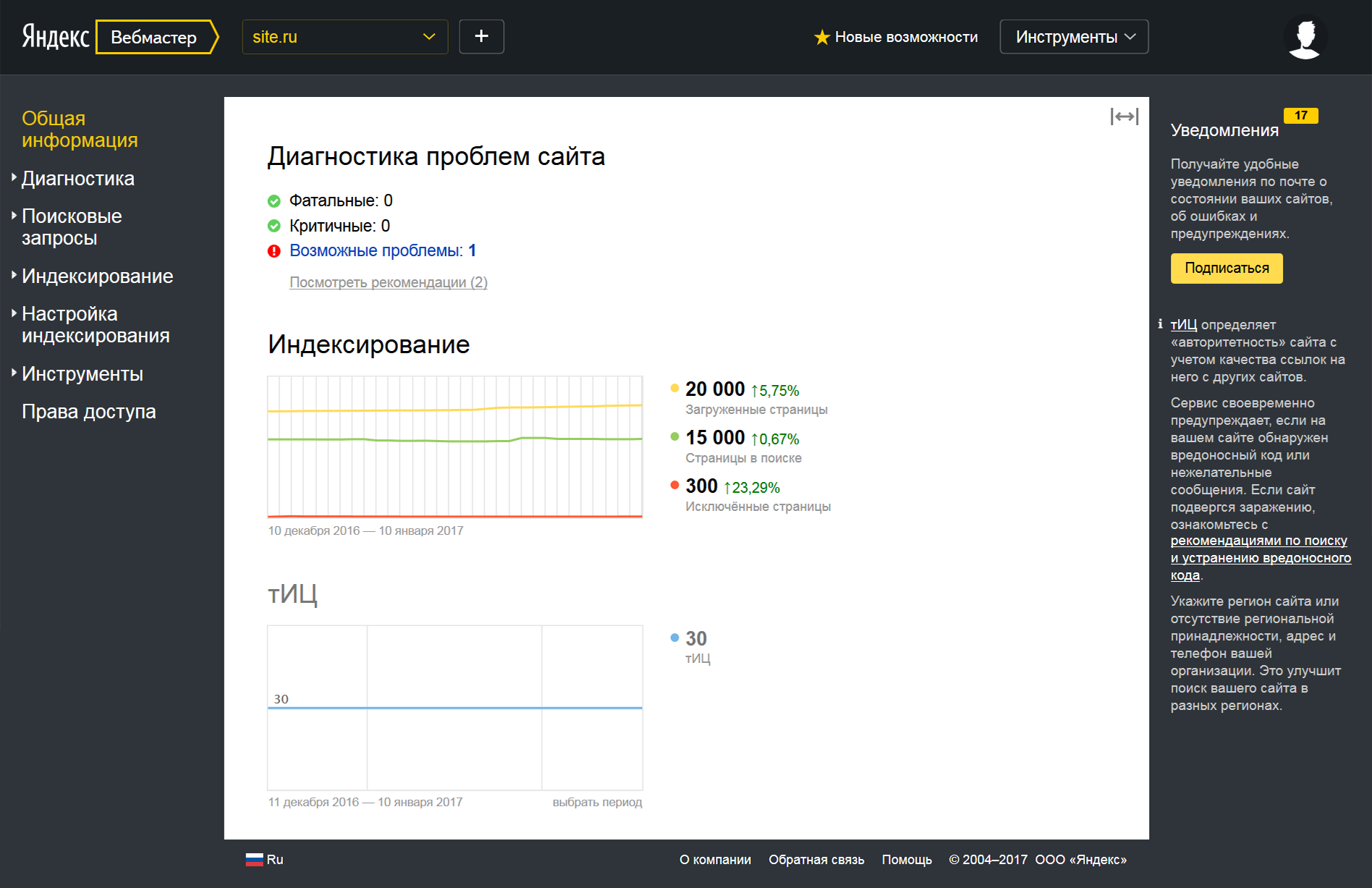Open Новые возможности link

[906, 37]
